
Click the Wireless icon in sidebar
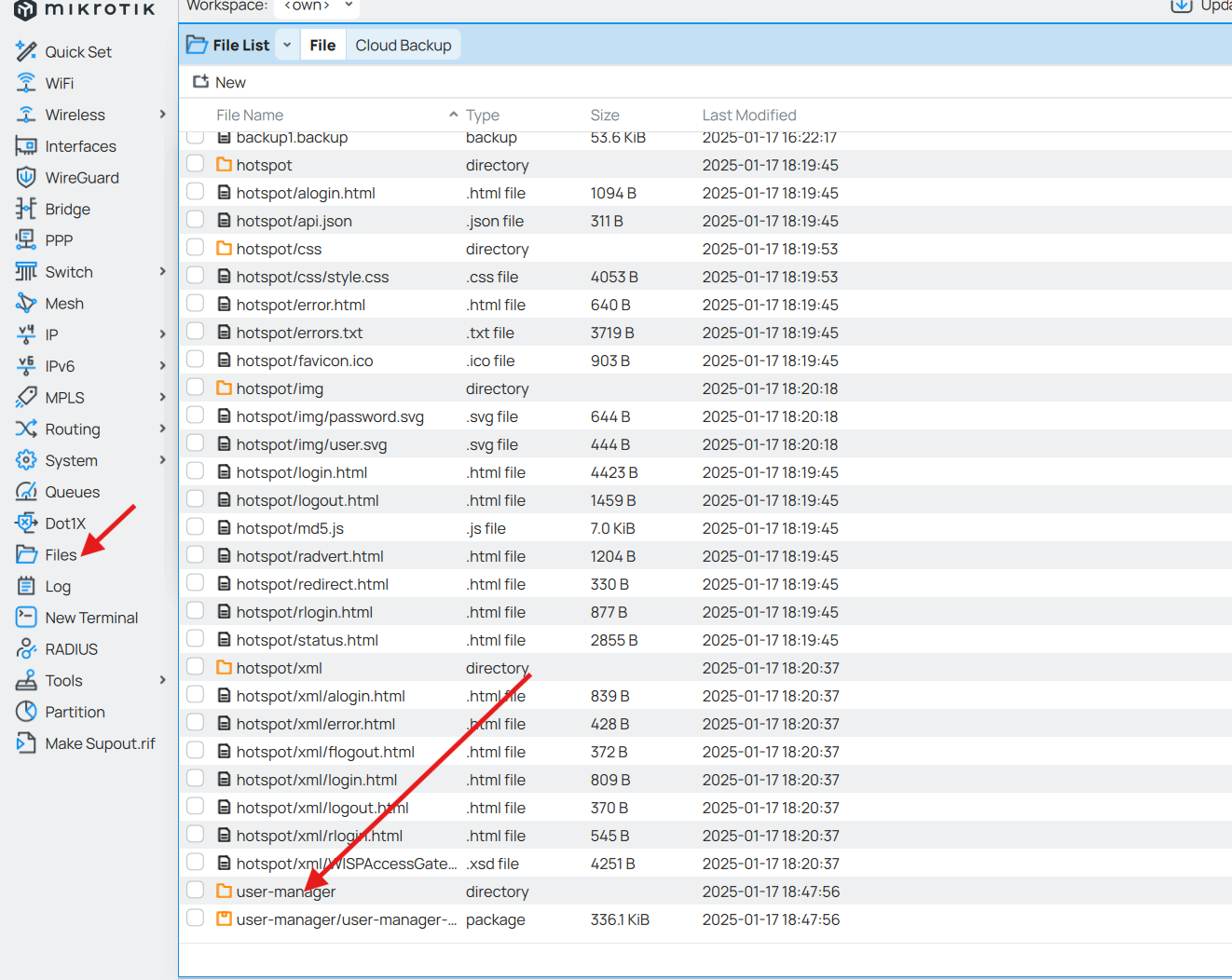tap(26, 115)
